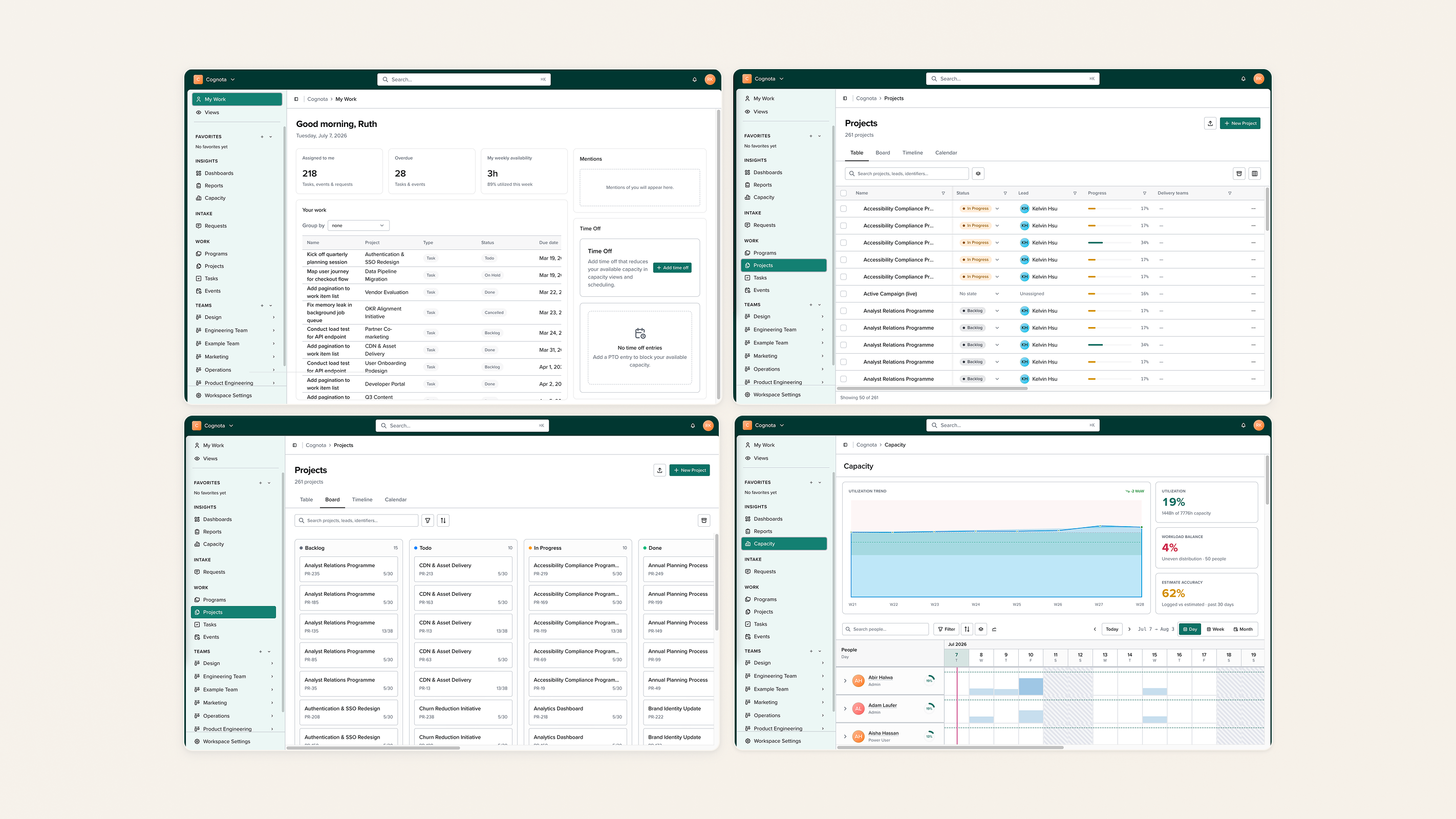
Task: Go to previous date range in Capacity window
Action: [1095, 629]
